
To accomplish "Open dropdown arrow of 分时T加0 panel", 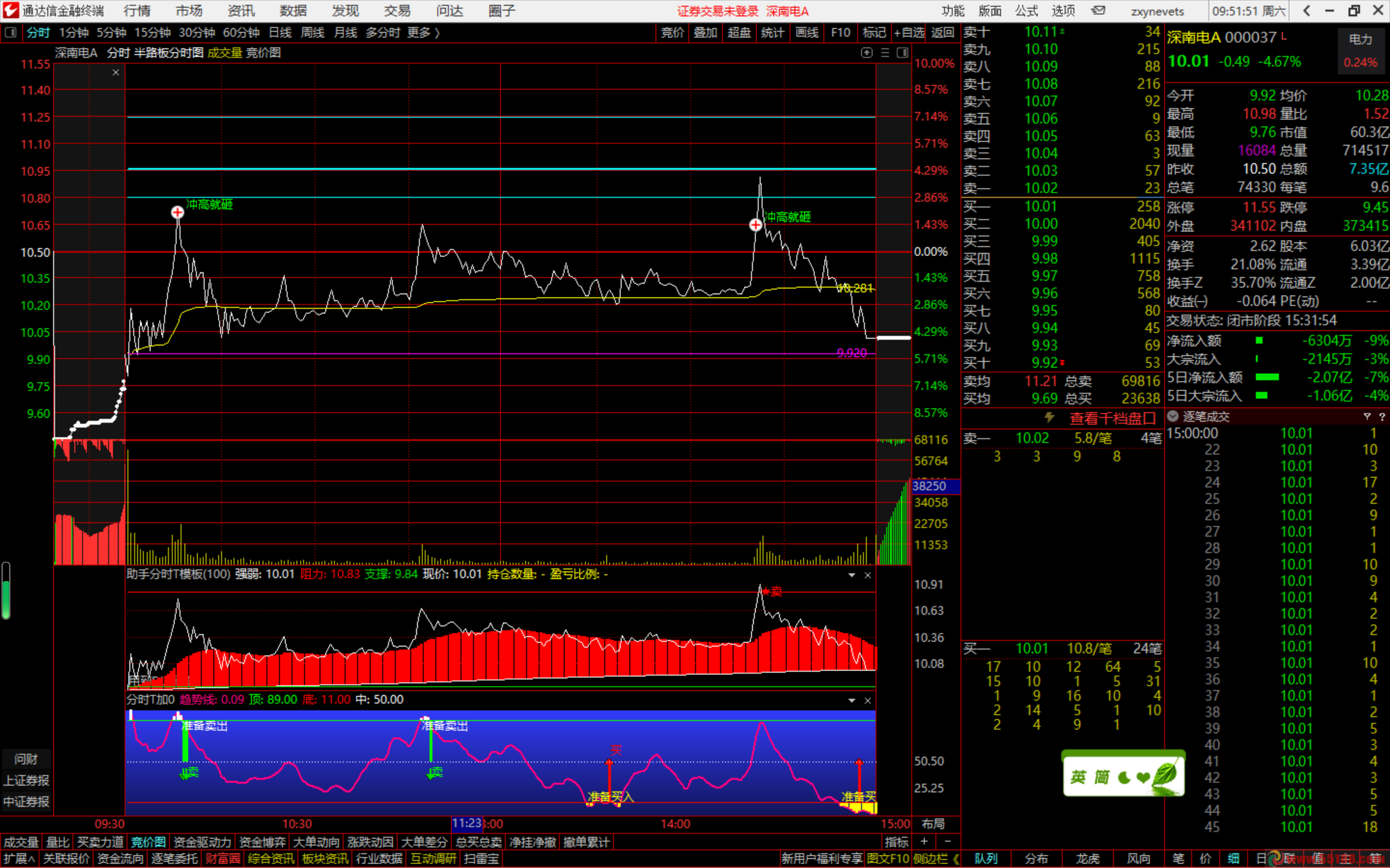I will (852, 701).
